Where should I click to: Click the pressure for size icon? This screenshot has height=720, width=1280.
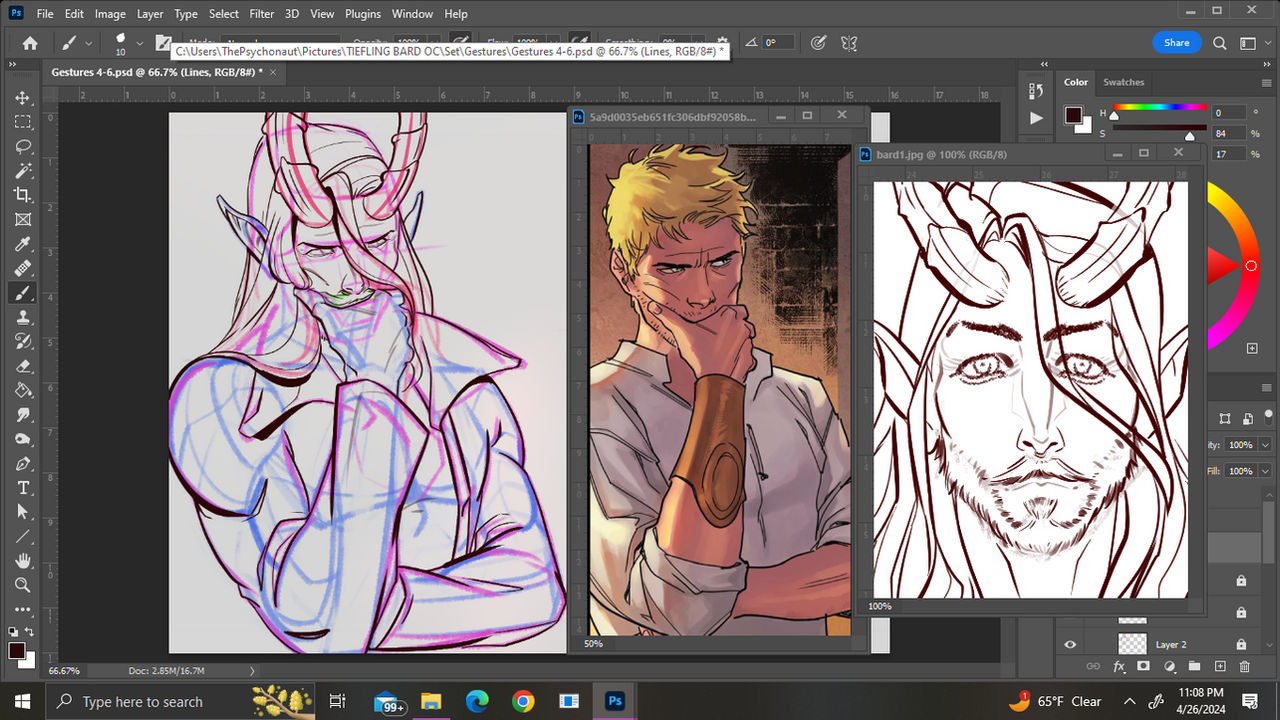[818, 43]
